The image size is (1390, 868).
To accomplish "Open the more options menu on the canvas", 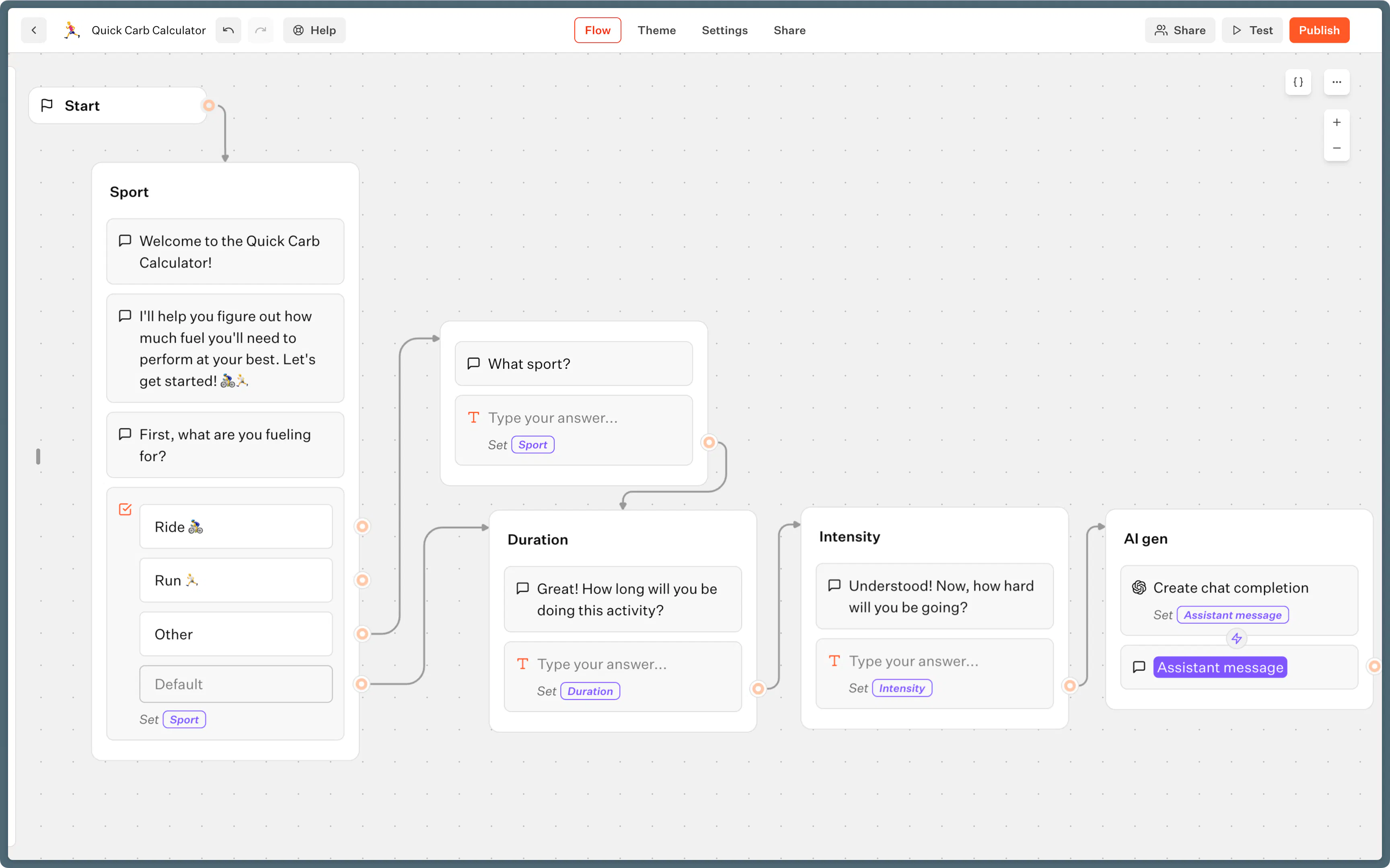I will [x=1337, y=82].
